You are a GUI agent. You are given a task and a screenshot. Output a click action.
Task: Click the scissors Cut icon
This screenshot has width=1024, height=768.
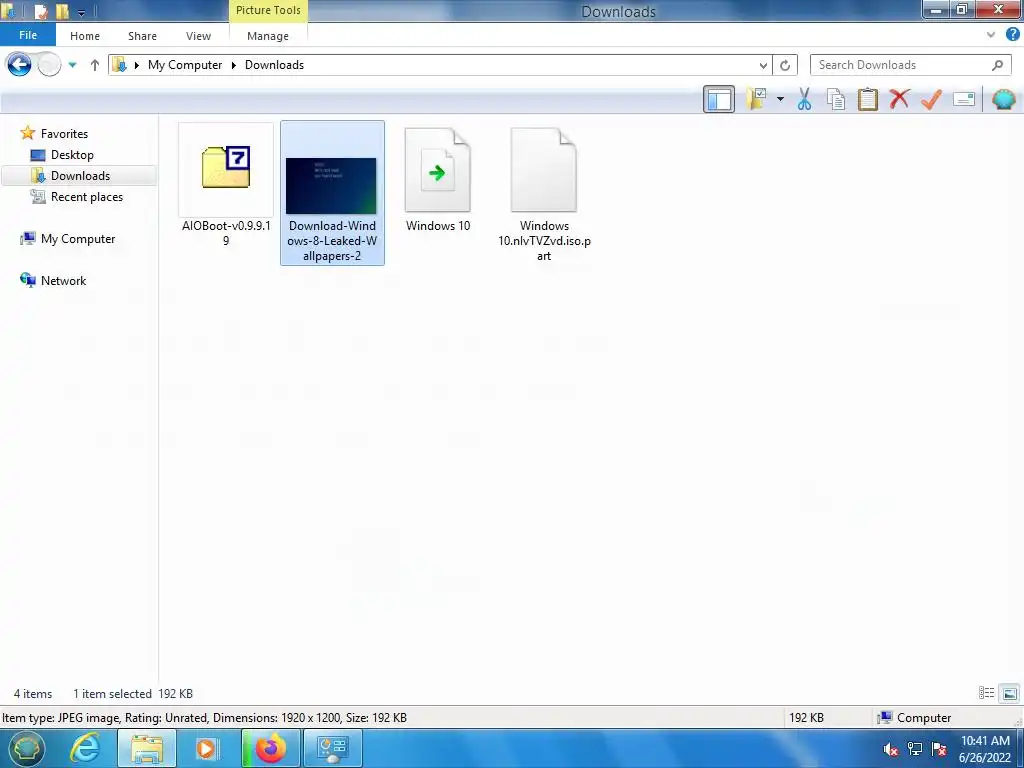pyautogui.click(x=805, y=99)
